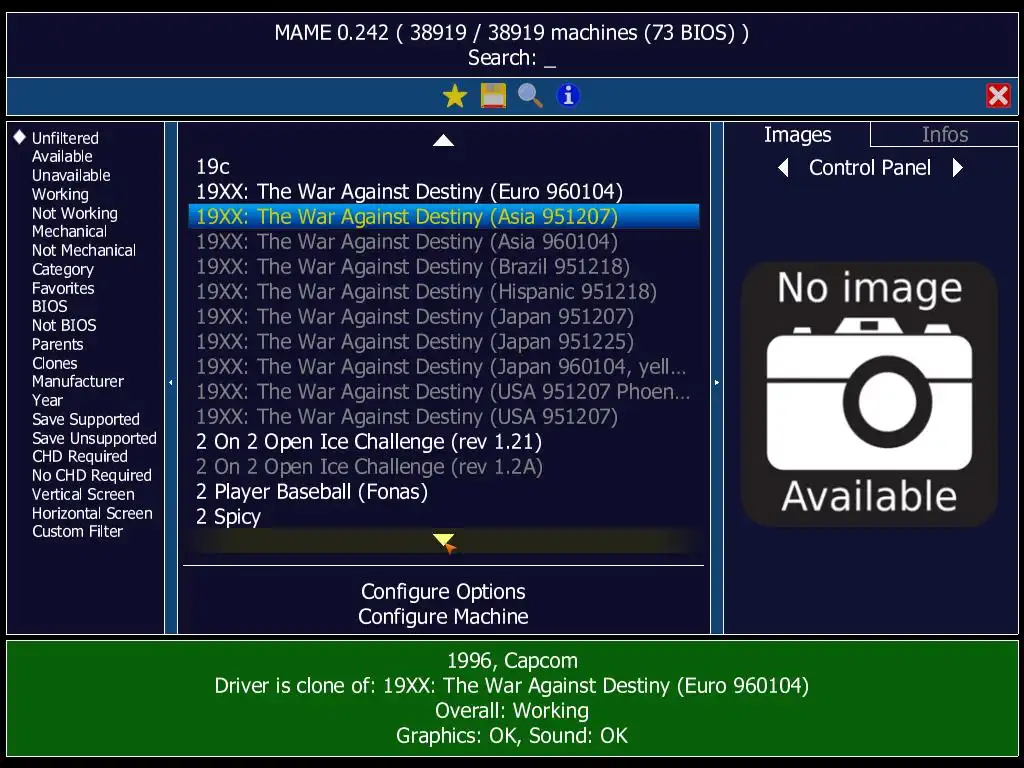Image resolution: width=1024 pixels, height=768 pixels.
Task: Select the Parents filter
Action: tap(57, 344)
